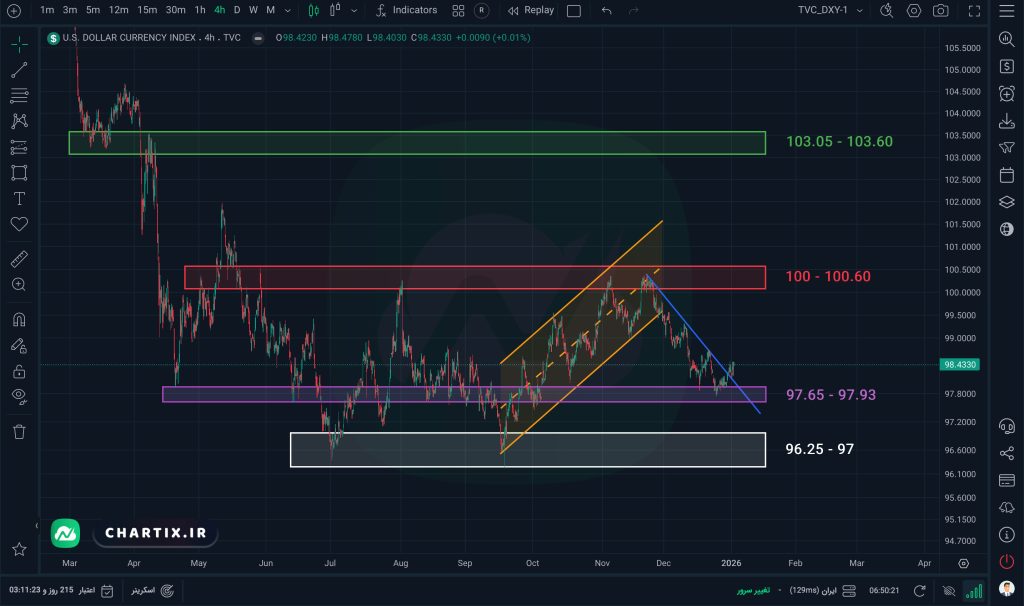Choose the text annotation tool
Image resolution: width=1024 pixels, height=606 pixels.
19,198
